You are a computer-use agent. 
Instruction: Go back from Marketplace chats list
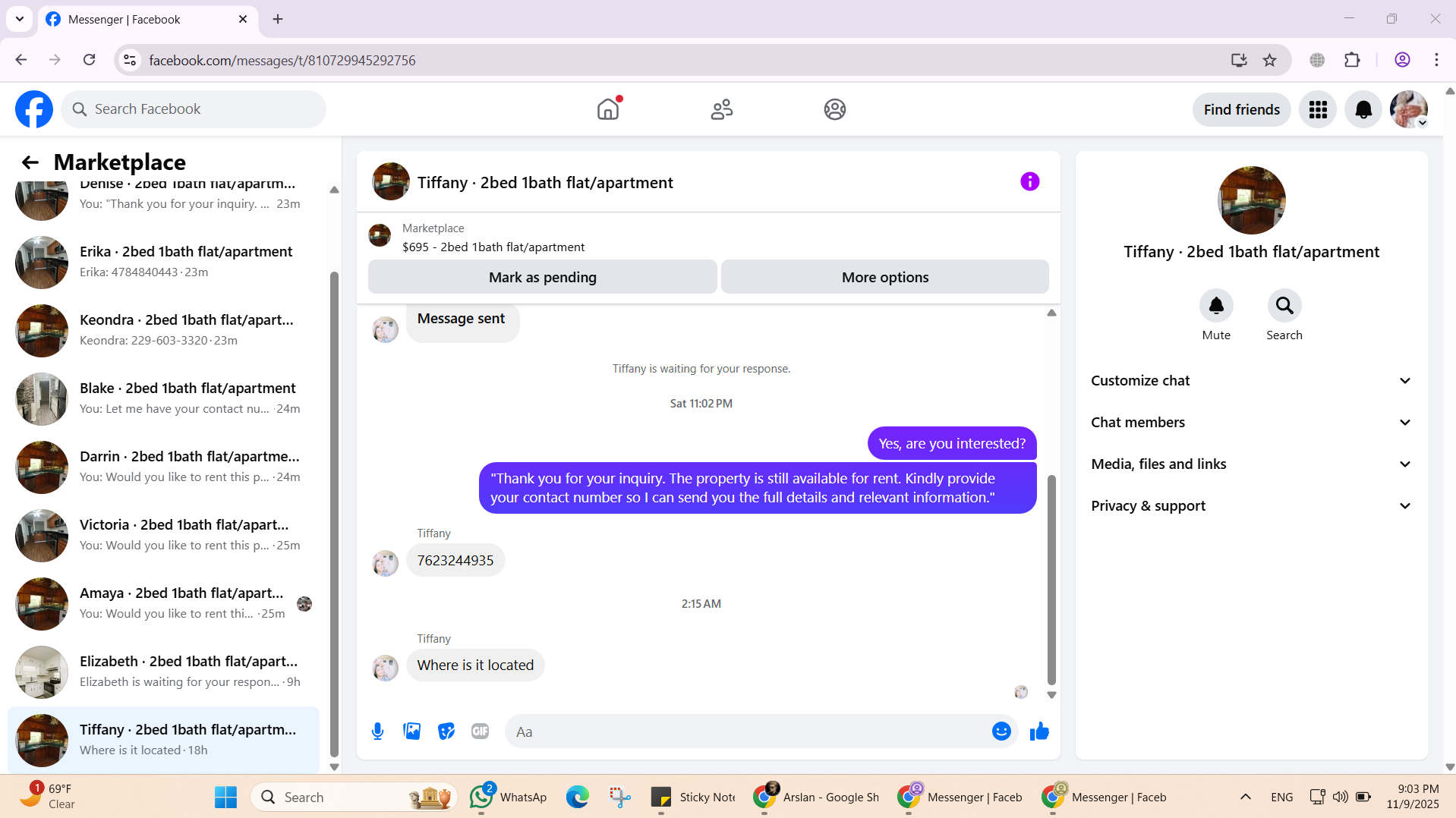(30, 162)
